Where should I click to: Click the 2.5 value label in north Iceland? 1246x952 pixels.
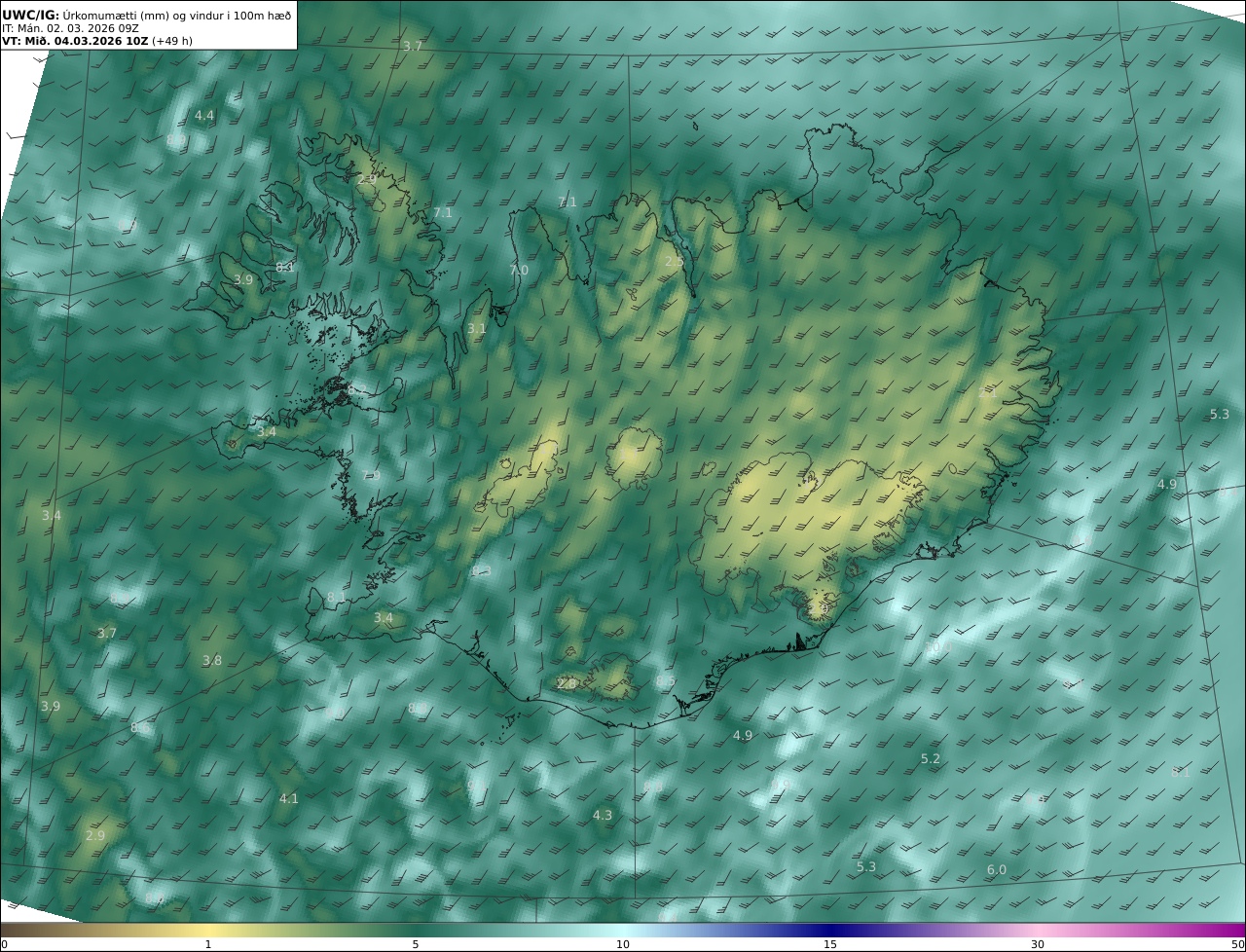(674, 261)
